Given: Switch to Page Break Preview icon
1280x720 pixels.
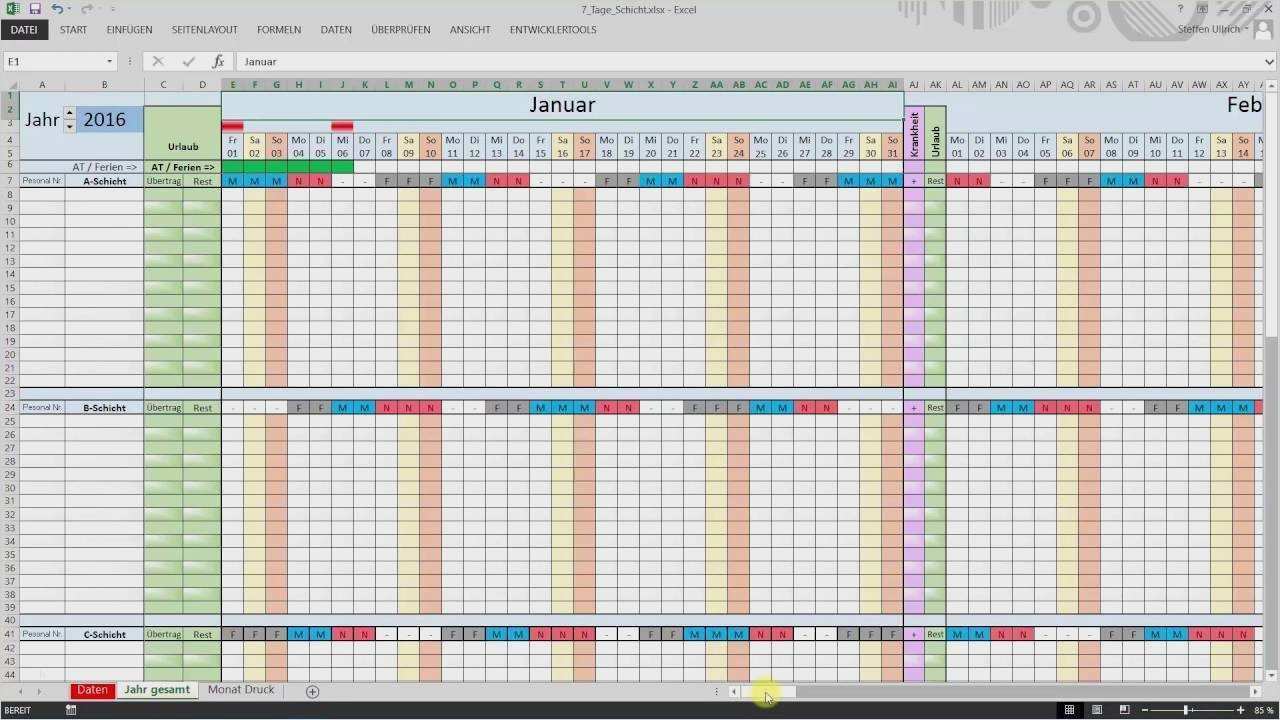Looking at the screenshot, I should coord(1124,710).
